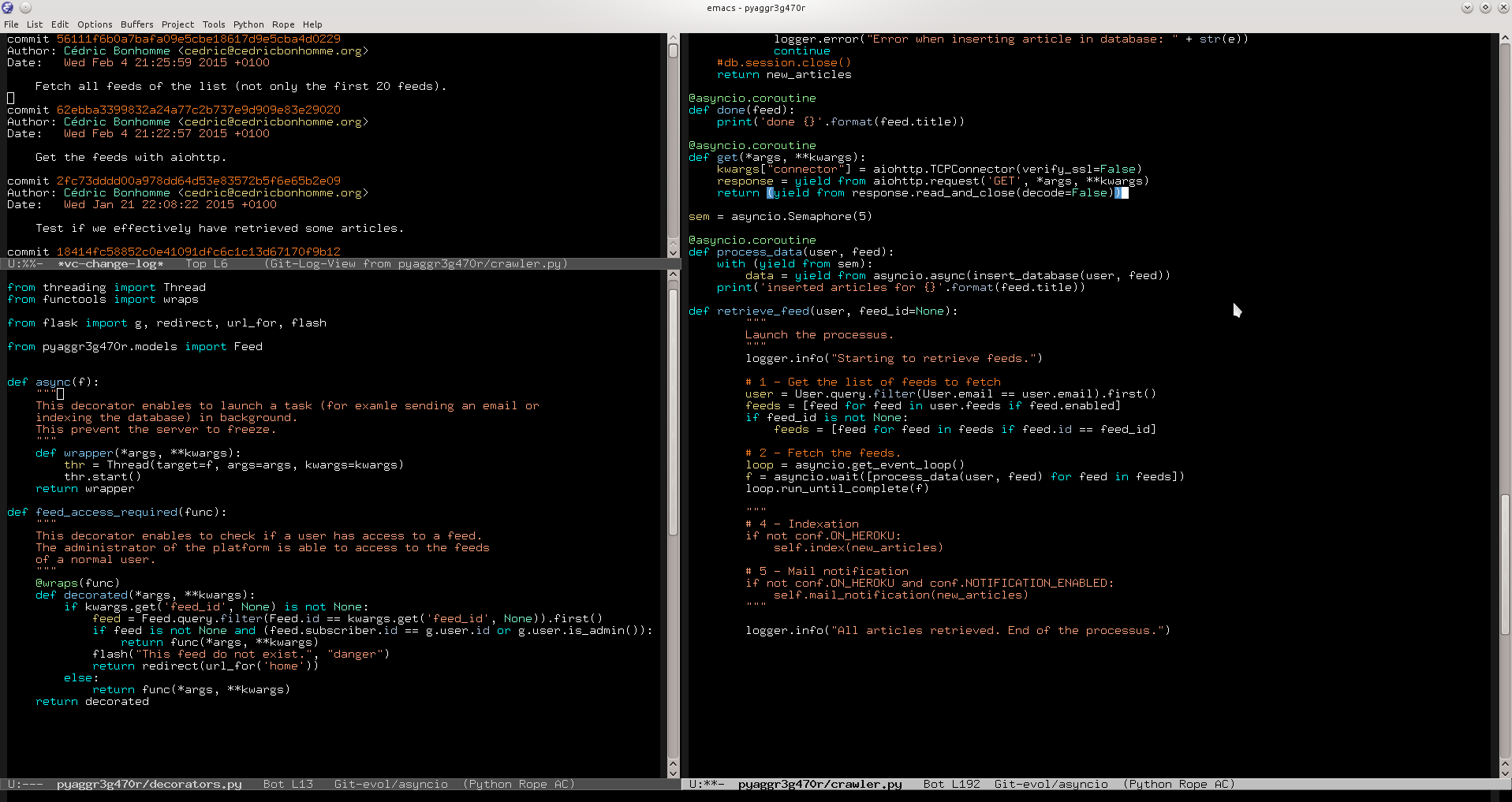1512x802 pixels.
Task: Click scroll-down arrow of decorators.py scrollbar
Action: tap(673, 773)
